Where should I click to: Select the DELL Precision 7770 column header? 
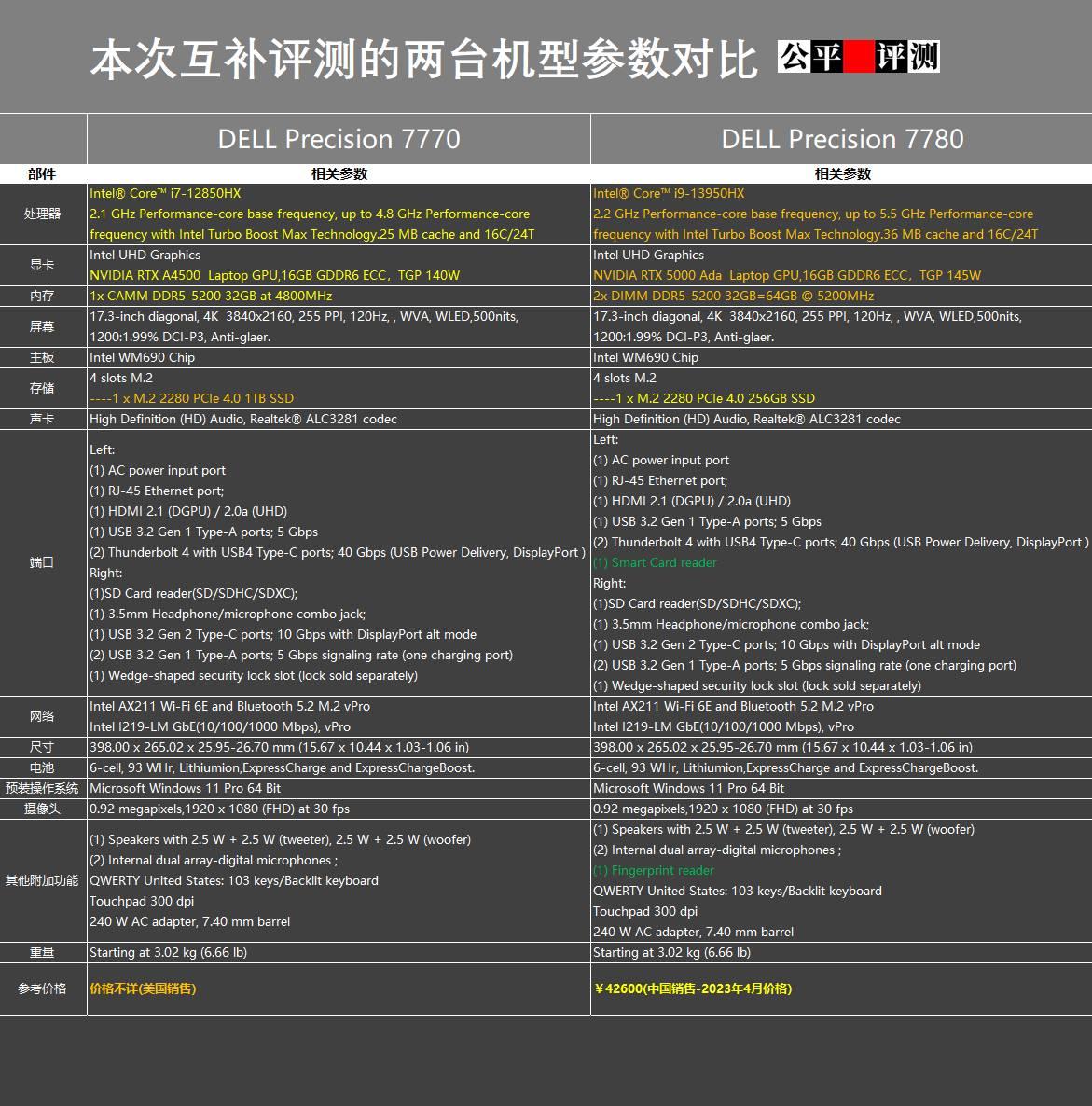pos(339,138)
